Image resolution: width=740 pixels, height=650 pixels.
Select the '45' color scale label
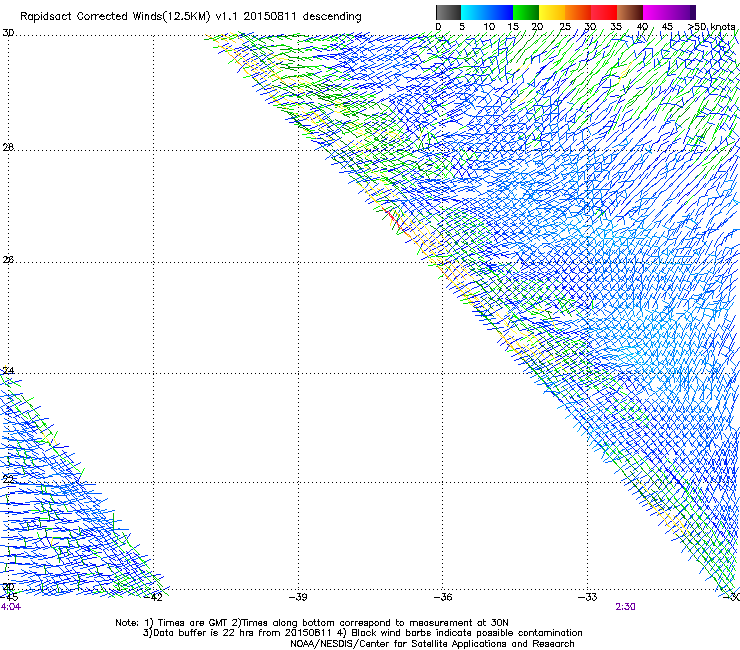tap(667, 27)
